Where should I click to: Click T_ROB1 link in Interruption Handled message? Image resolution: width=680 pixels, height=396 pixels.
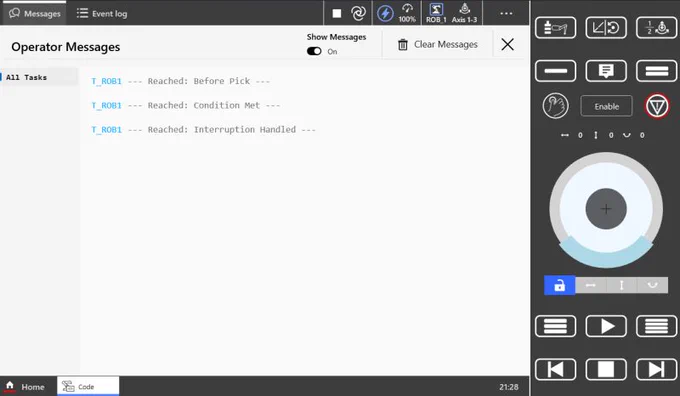(106, 130)
